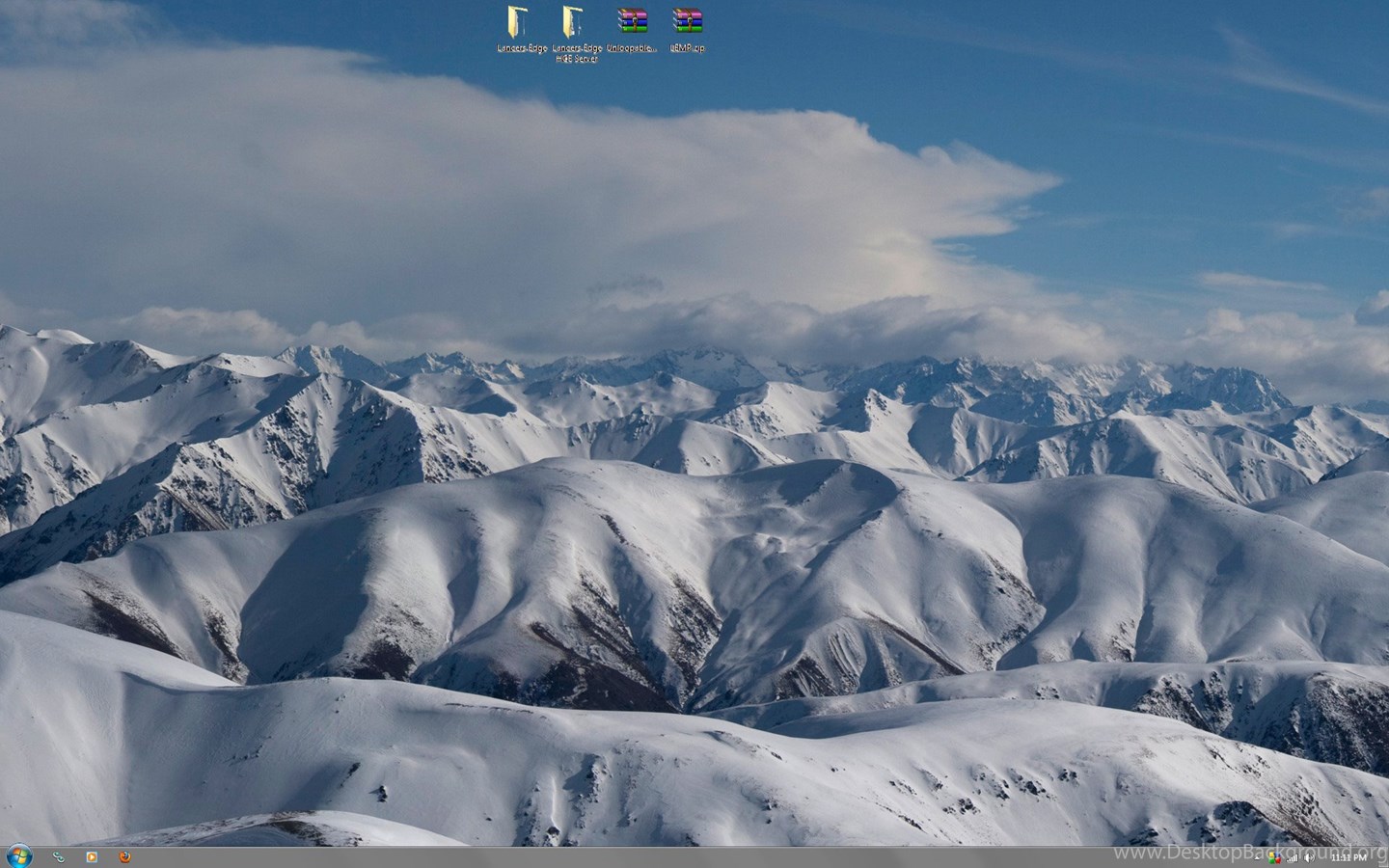Select the Lancers.Edge folder icon

click(x=520, y=21)
